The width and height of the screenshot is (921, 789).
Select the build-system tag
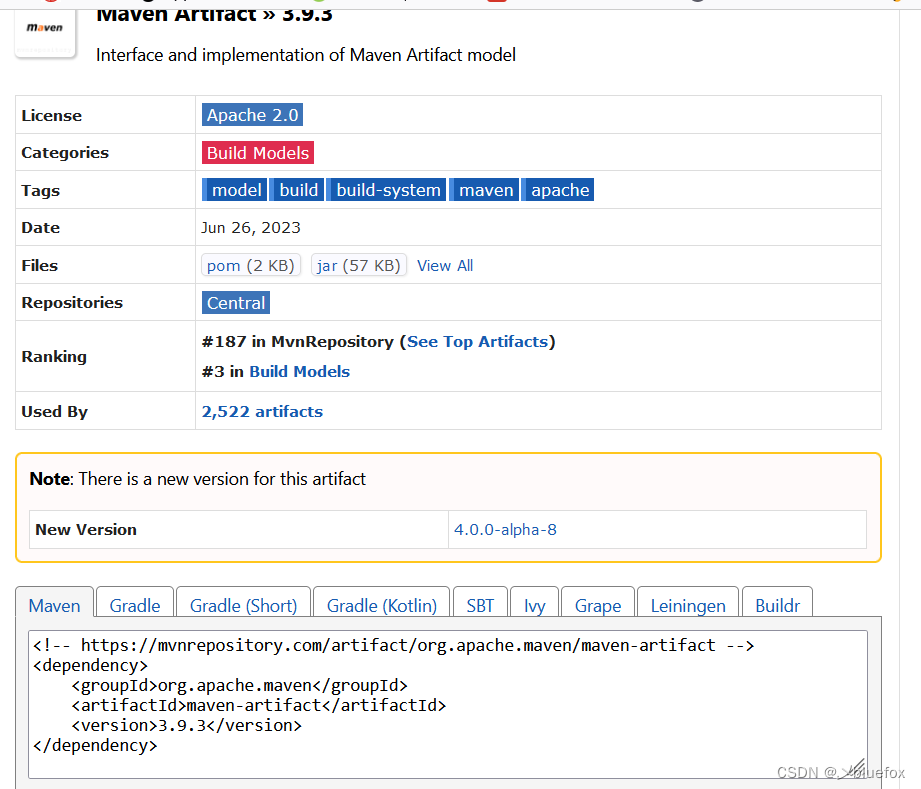point(386,190)
